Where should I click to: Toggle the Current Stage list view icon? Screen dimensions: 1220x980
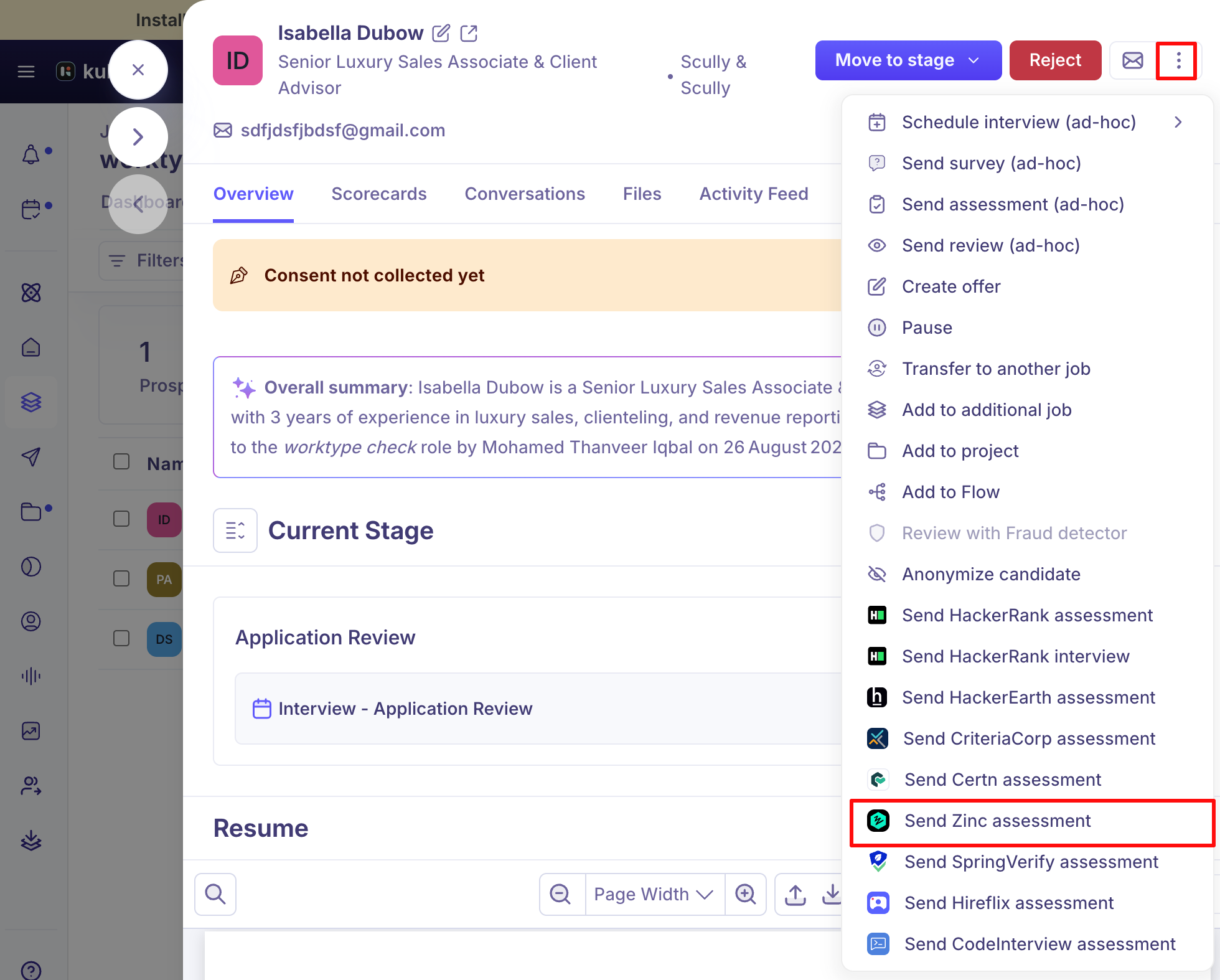[235, 530]
